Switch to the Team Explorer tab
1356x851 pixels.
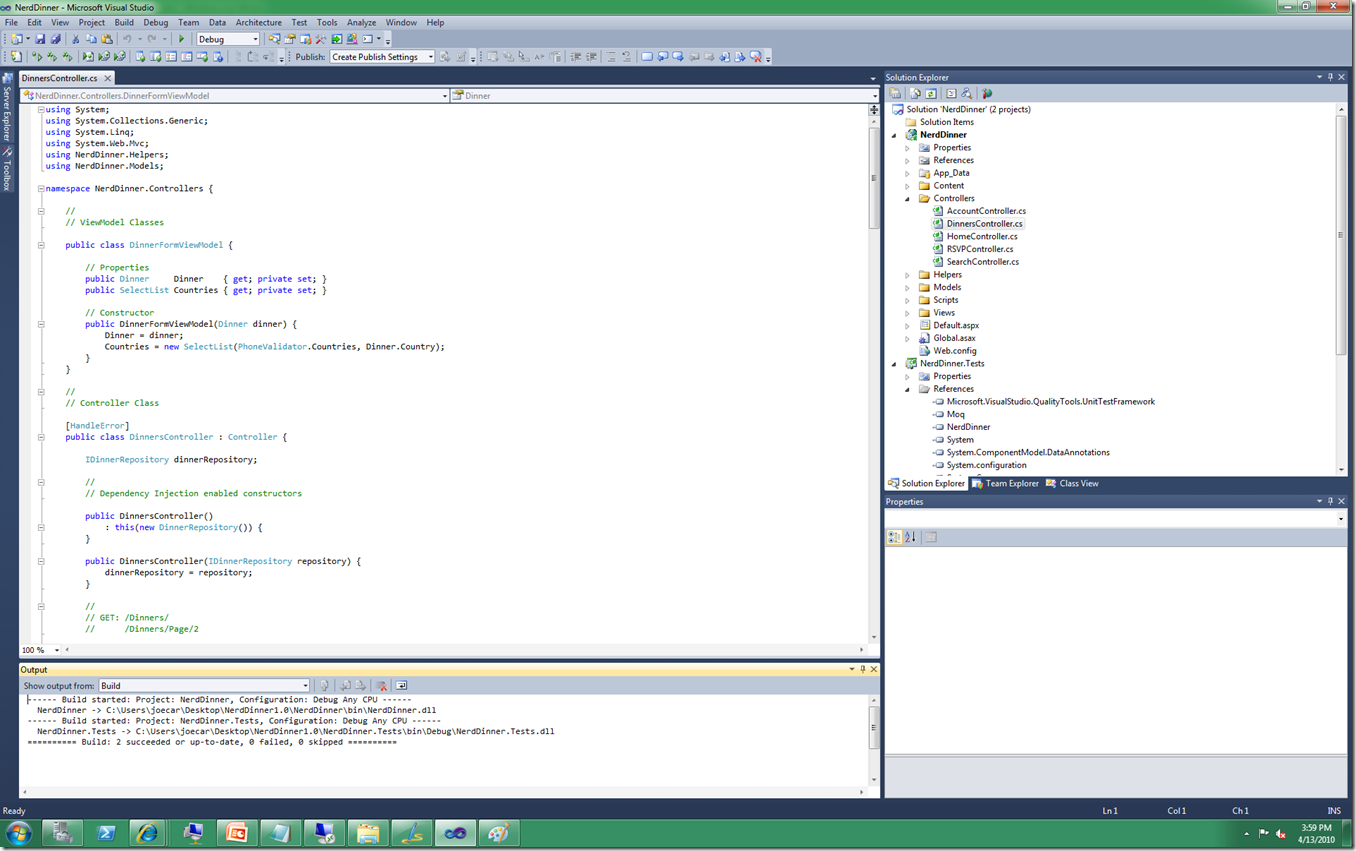pos(1005,483)
